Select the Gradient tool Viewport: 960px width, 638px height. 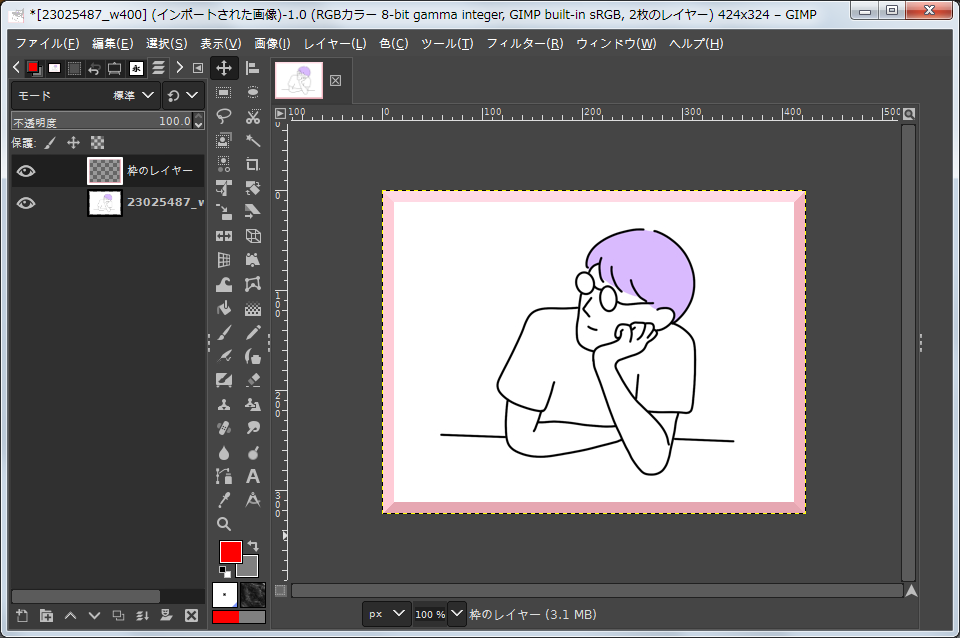click(x=252, y=308)
